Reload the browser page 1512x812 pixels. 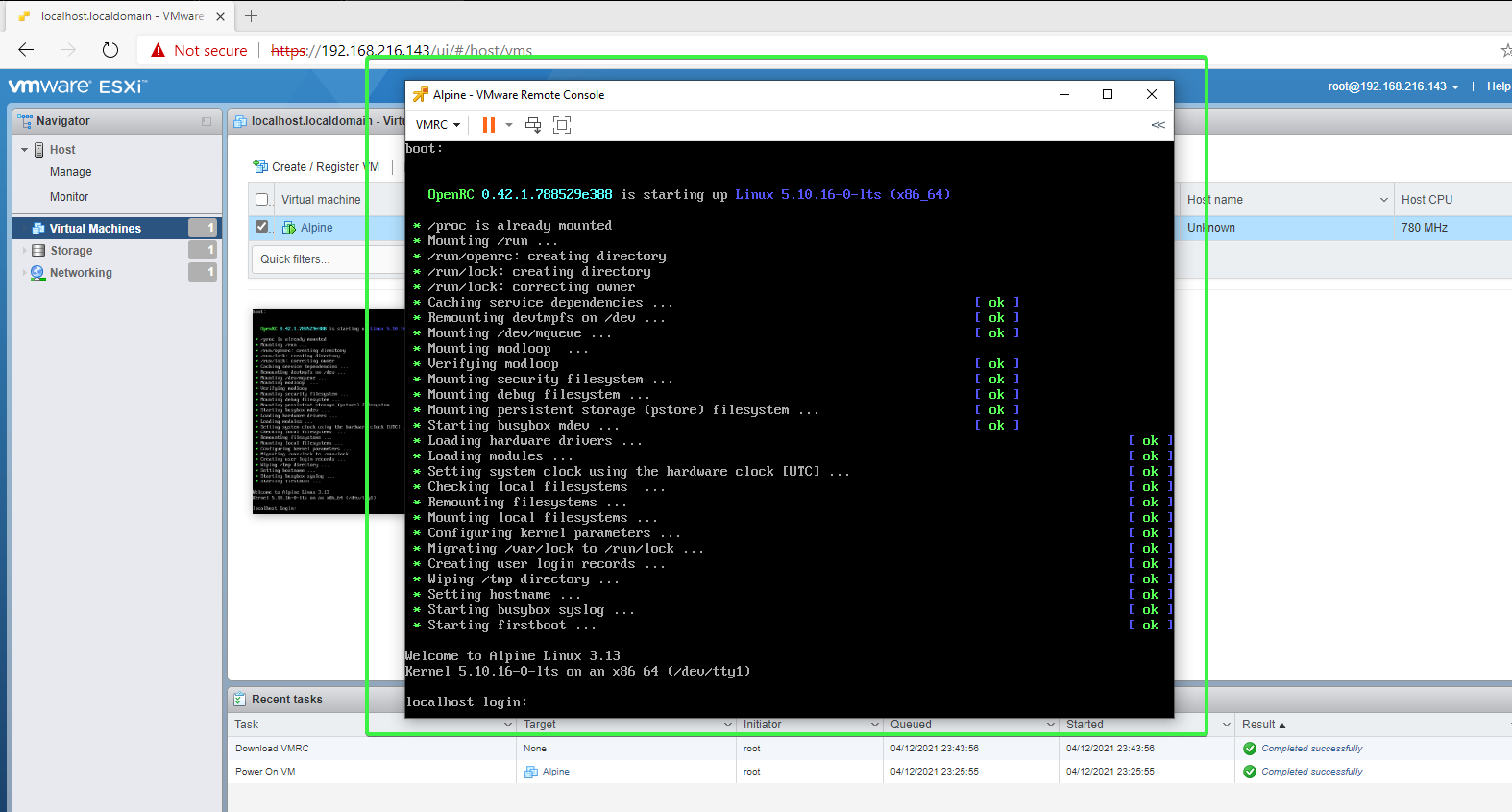pos(110,50)
